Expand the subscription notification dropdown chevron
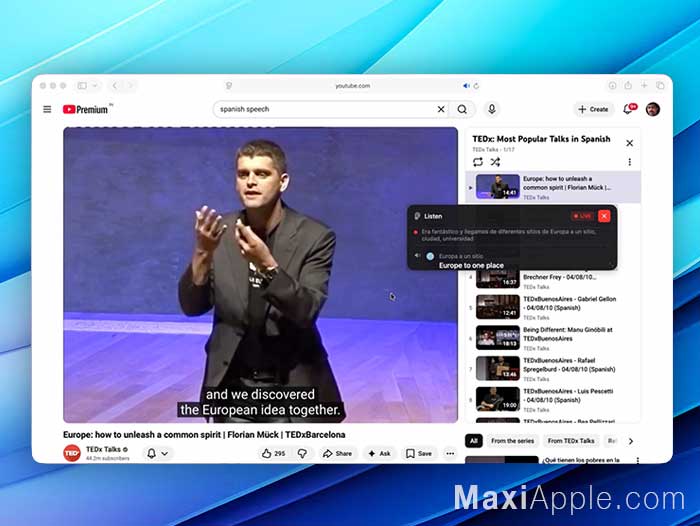Image resolution: width=700 pixels, height=526 pixels. coord(165,454)
